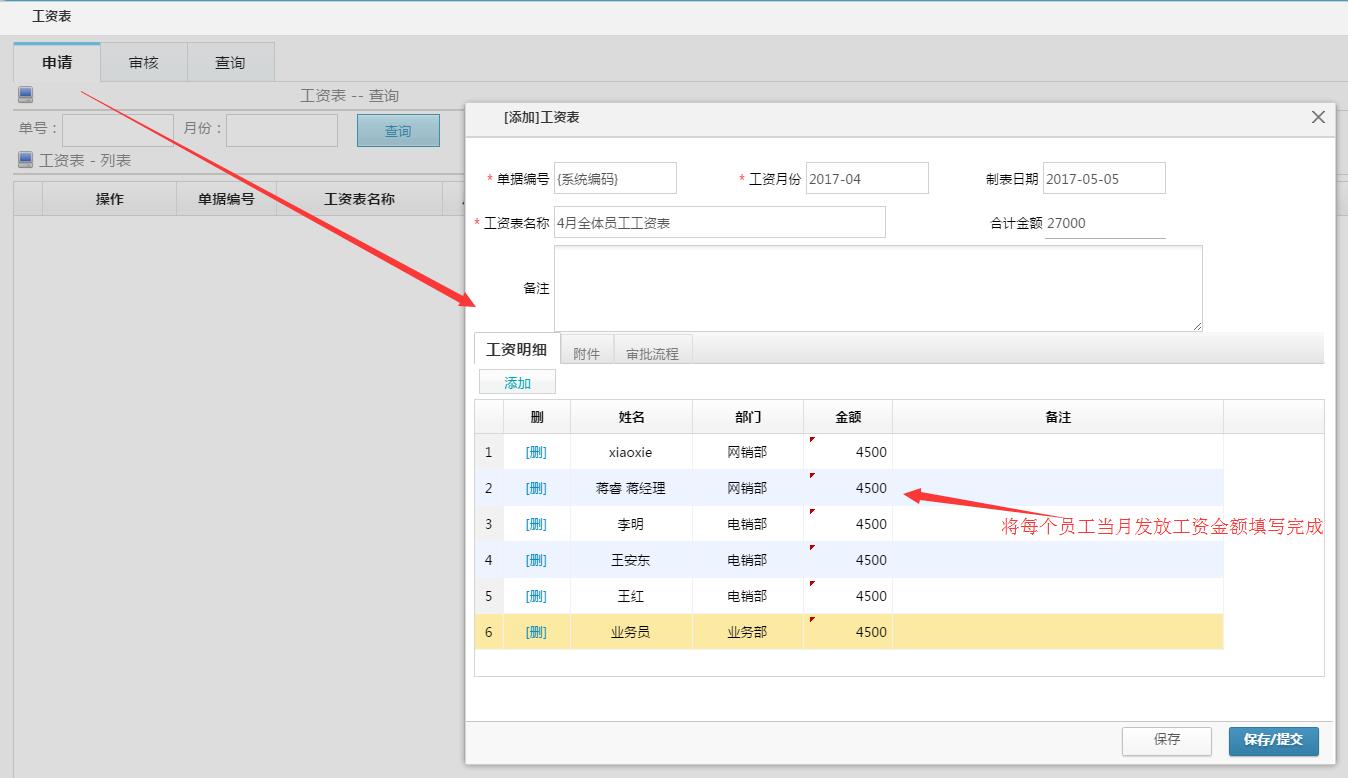
Task: Open the 附件 tab
Action: point(586,353)
